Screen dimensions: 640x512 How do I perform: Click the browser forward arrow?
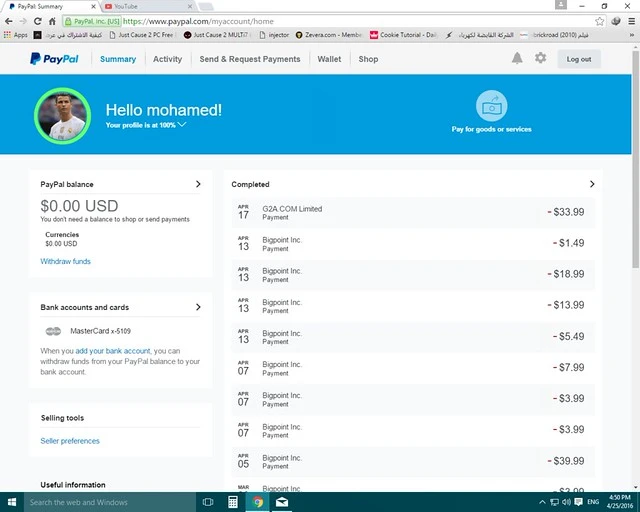23,21
